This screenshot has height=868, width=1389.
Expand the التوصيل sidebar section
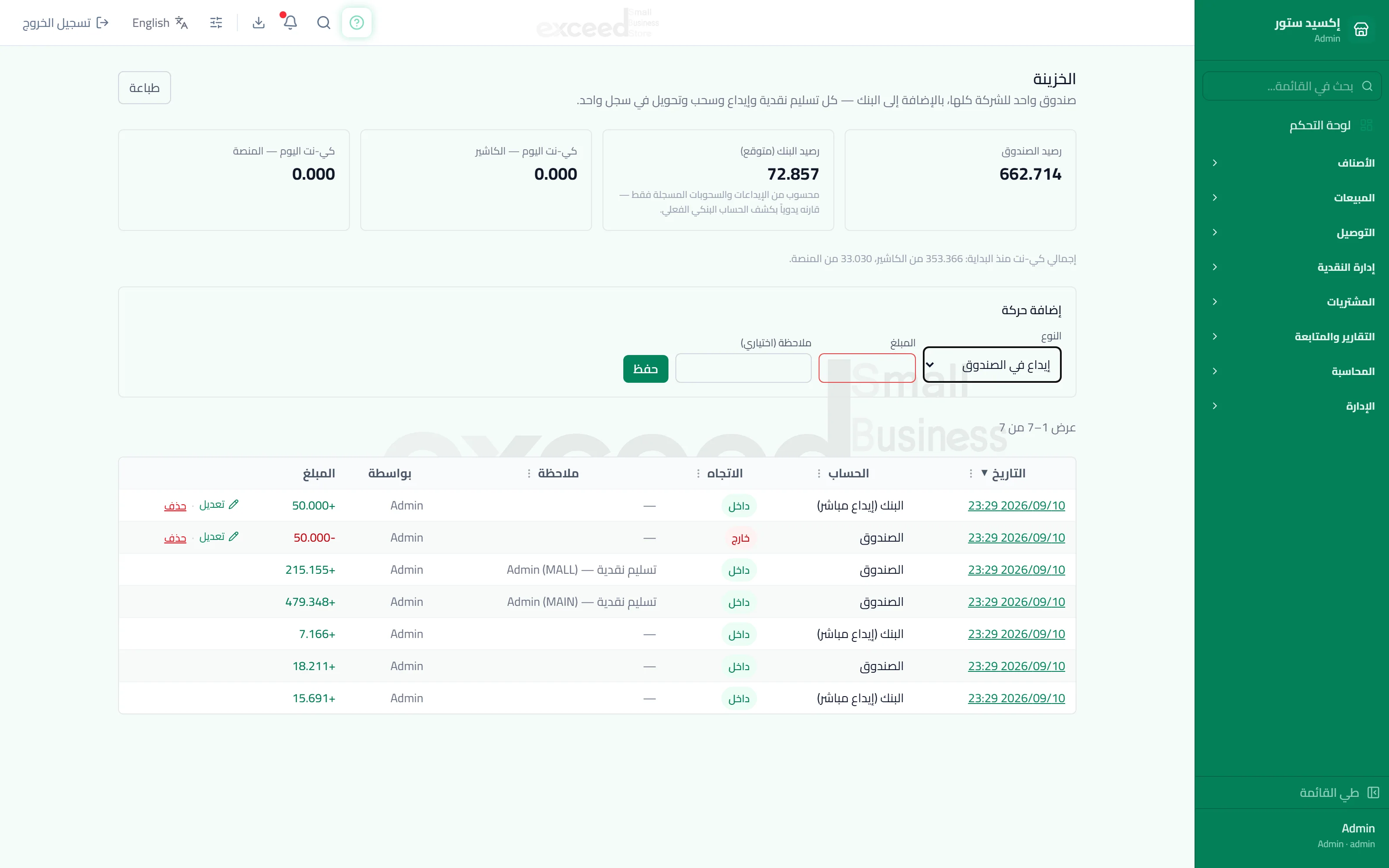coord(1291,233)
